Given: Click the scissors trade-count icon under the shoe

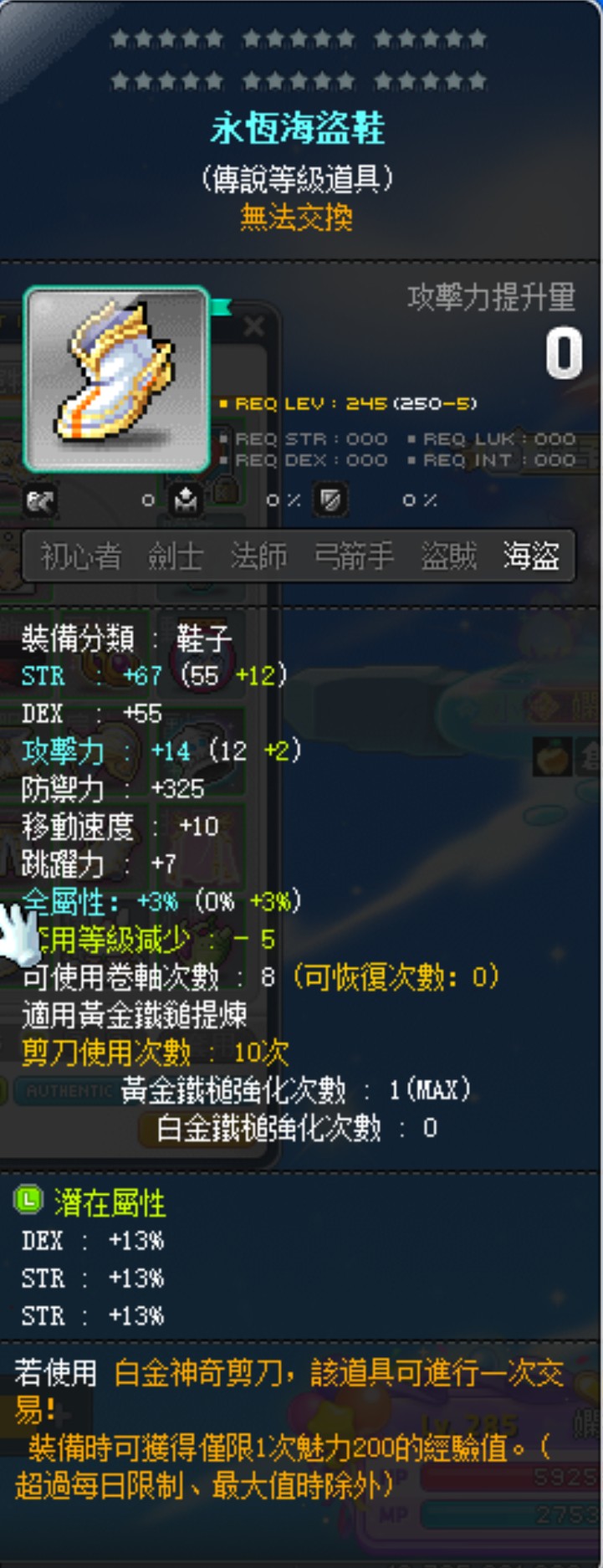Looking at the screenshot, I should tap(40, 500).
